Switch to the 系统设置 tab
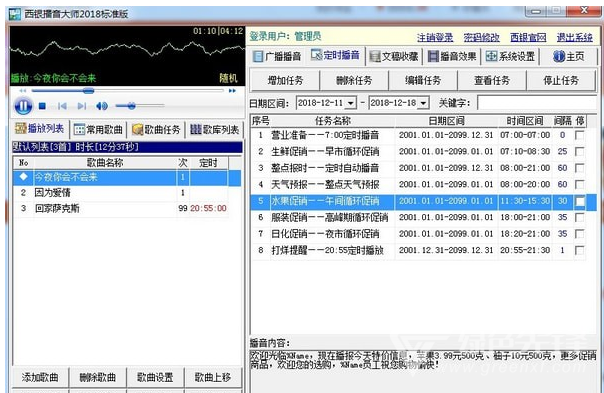Screen dimensions: 604x393 [x=510, y=57]
